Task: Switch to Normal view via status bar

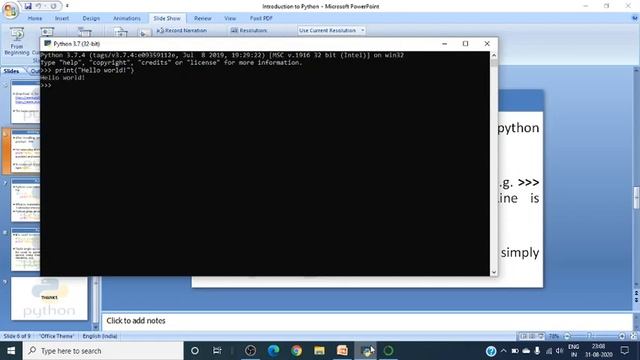Action: coord(523,336)
